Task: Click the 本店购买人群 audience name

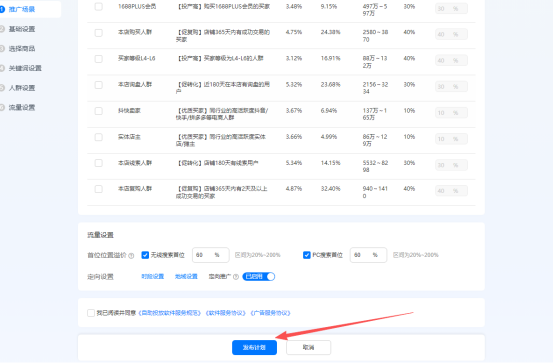Action: [x=135, y=32]
